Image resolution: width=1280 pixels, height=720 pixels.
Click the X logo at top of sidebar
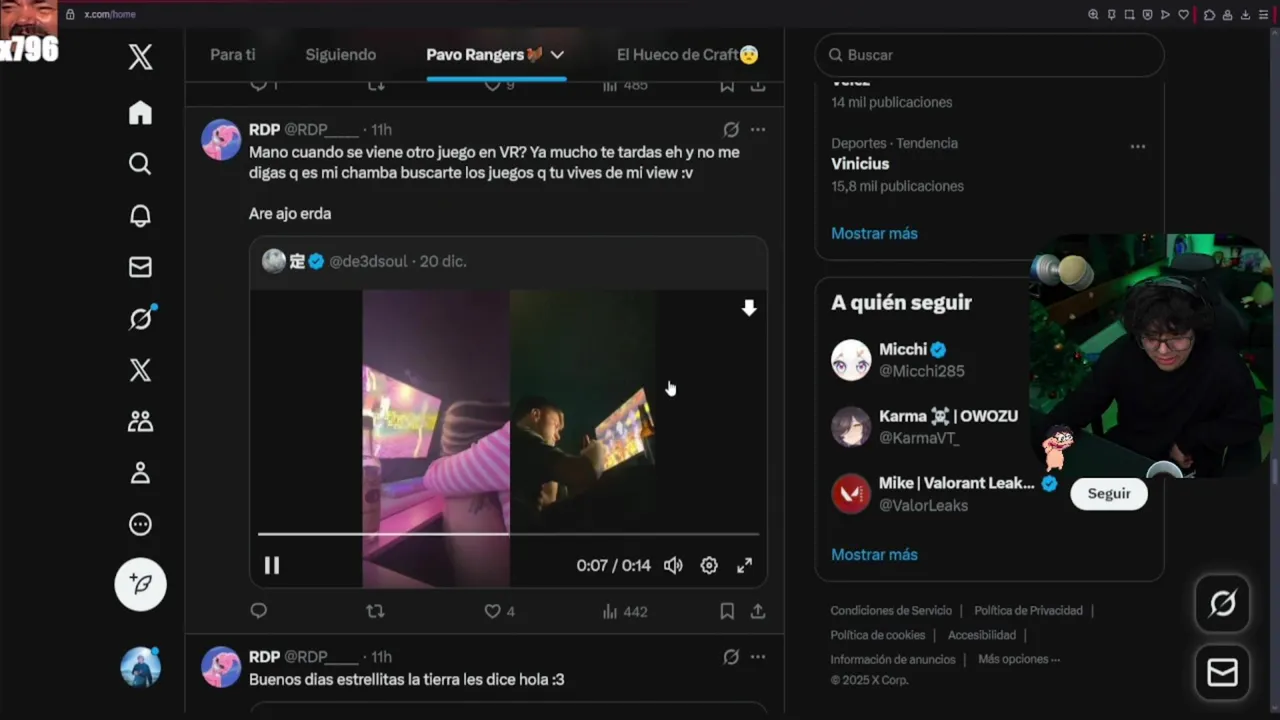click(x=140, y=57)
